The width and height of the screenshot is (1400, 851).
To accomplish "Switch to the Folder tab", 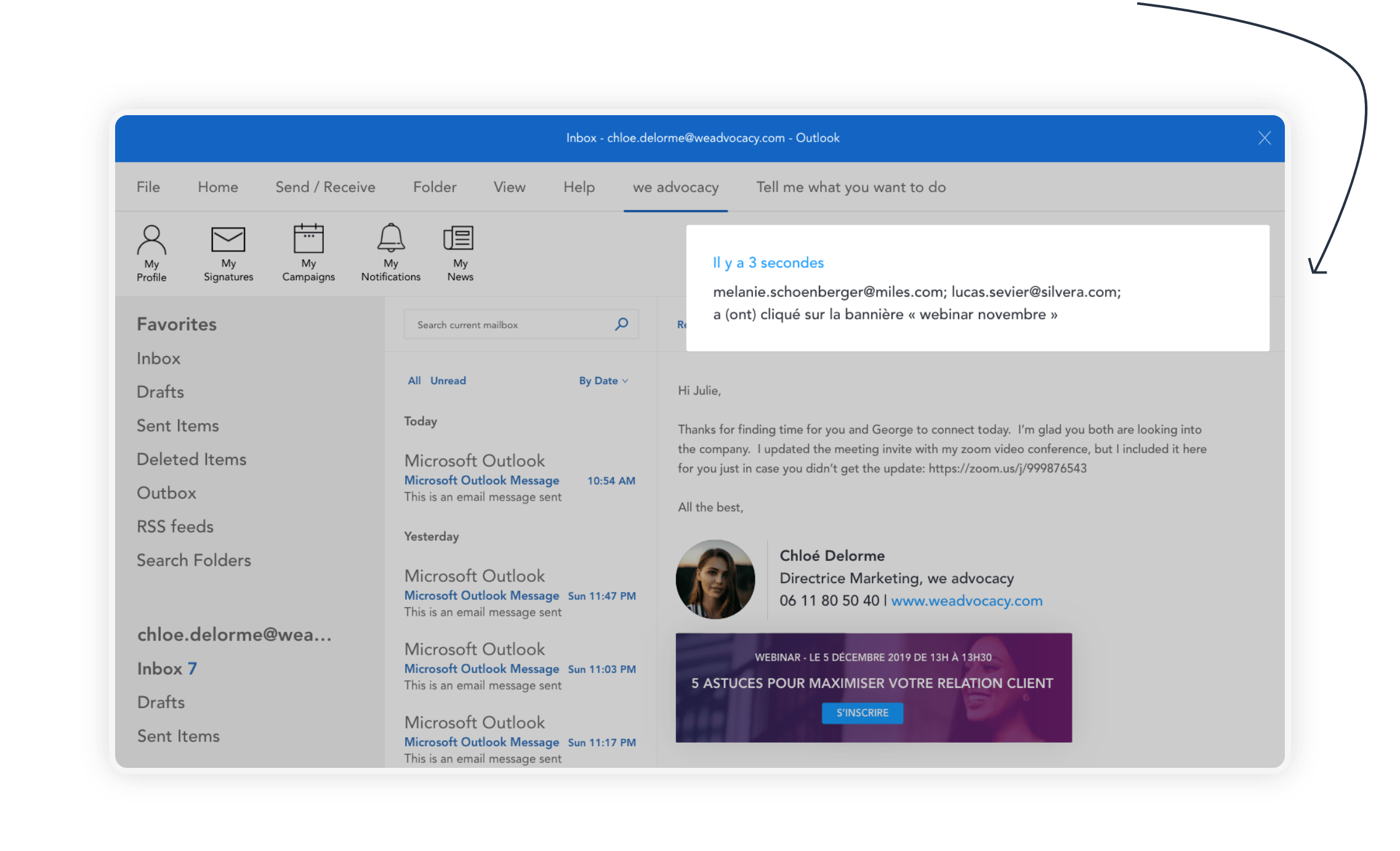I will 435,187.
